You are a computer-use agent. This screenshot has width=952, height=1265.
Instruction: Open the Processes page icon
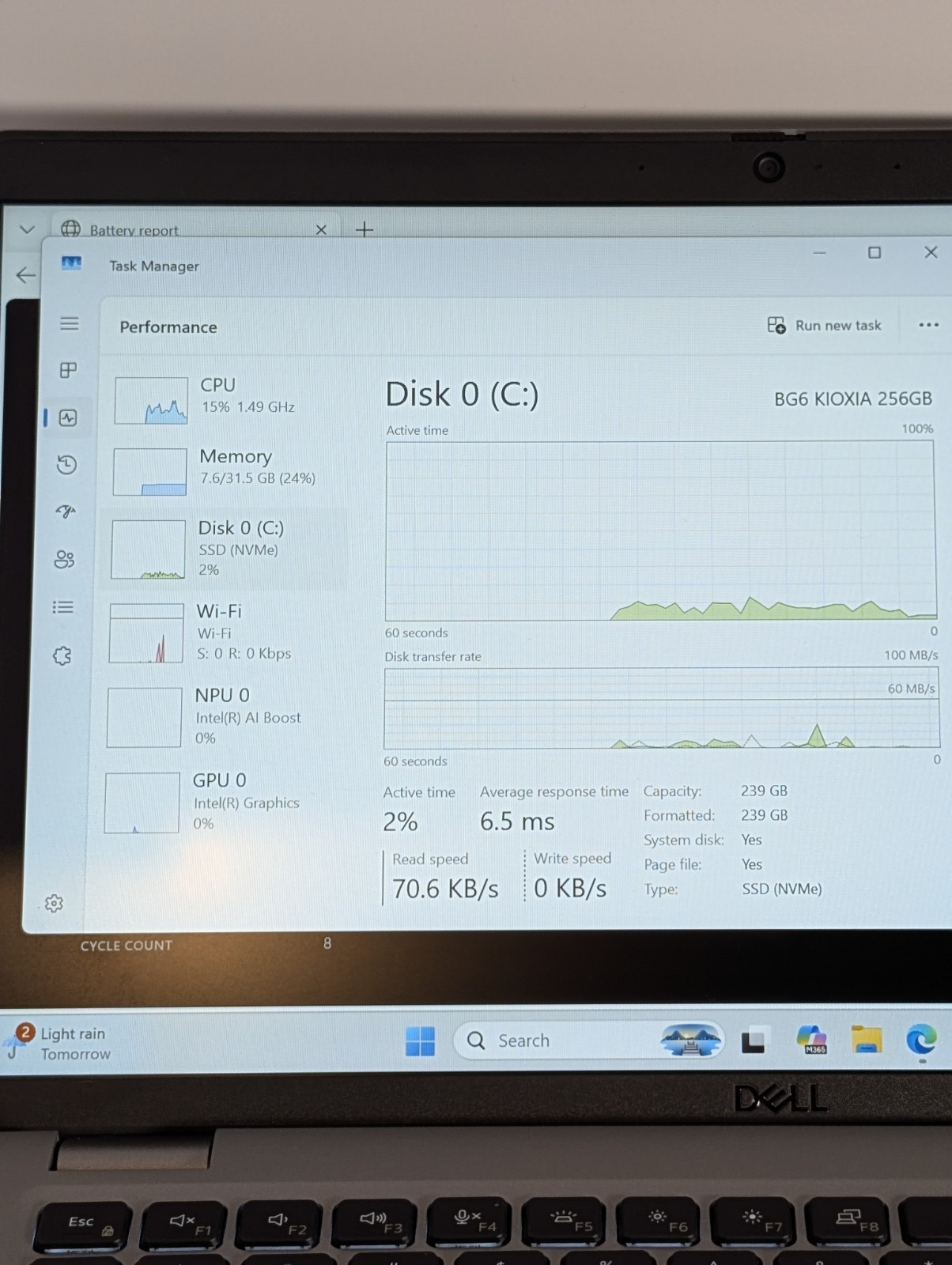pyautogui.click(x=69, y=370)
